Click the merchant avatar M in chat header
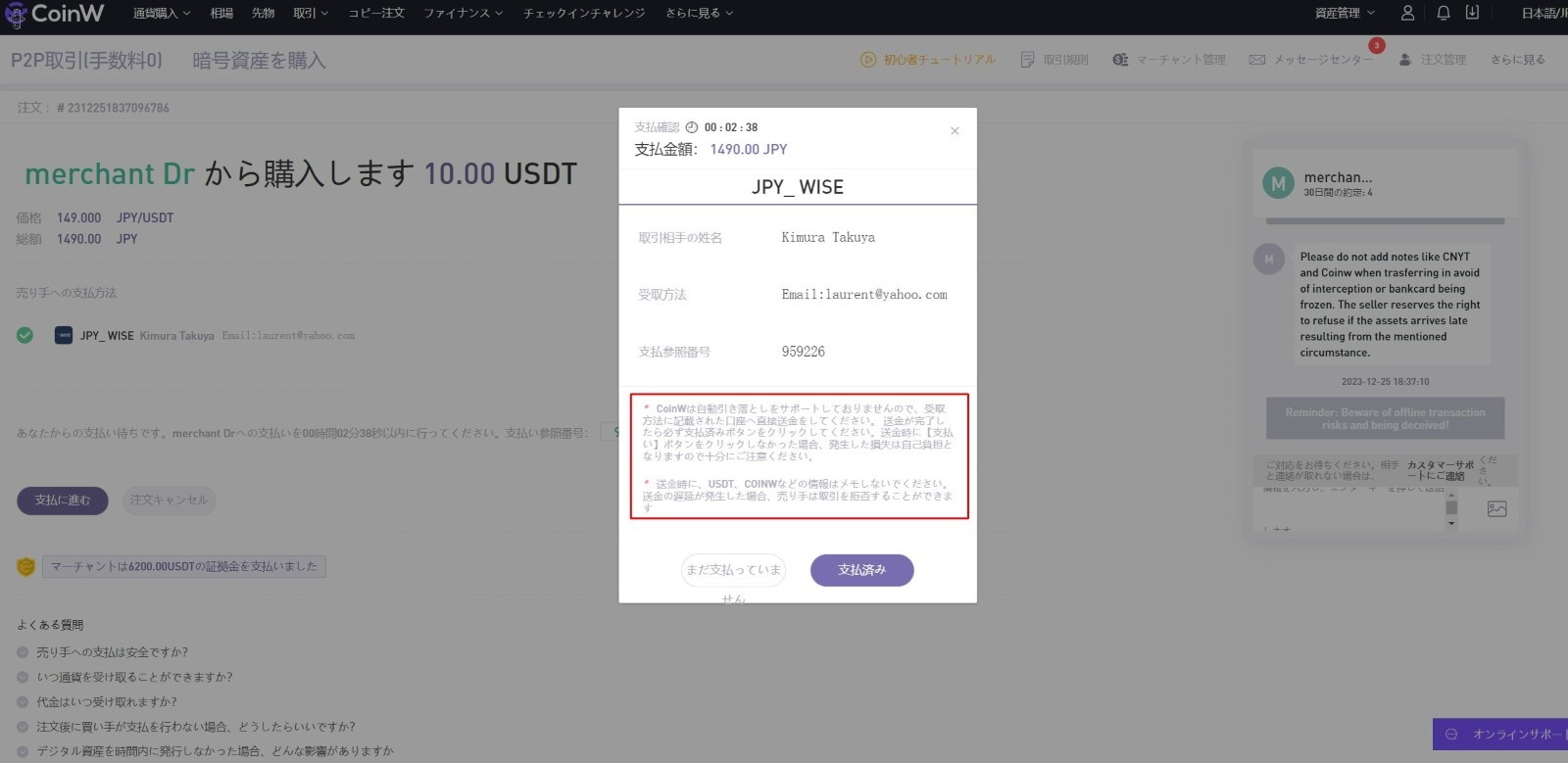1568x763 pixels. click(1278, 183)
